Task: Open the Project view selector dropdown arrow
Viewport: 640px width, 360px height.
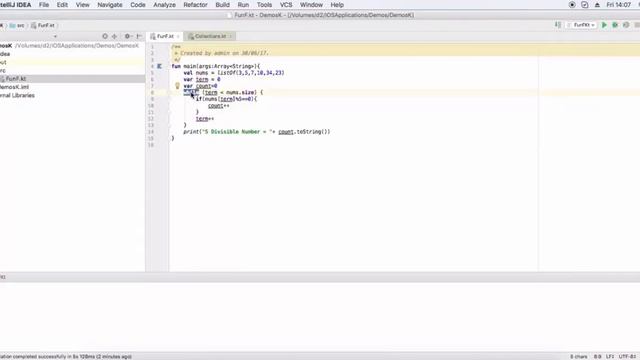Action: [x=55, y=36]
